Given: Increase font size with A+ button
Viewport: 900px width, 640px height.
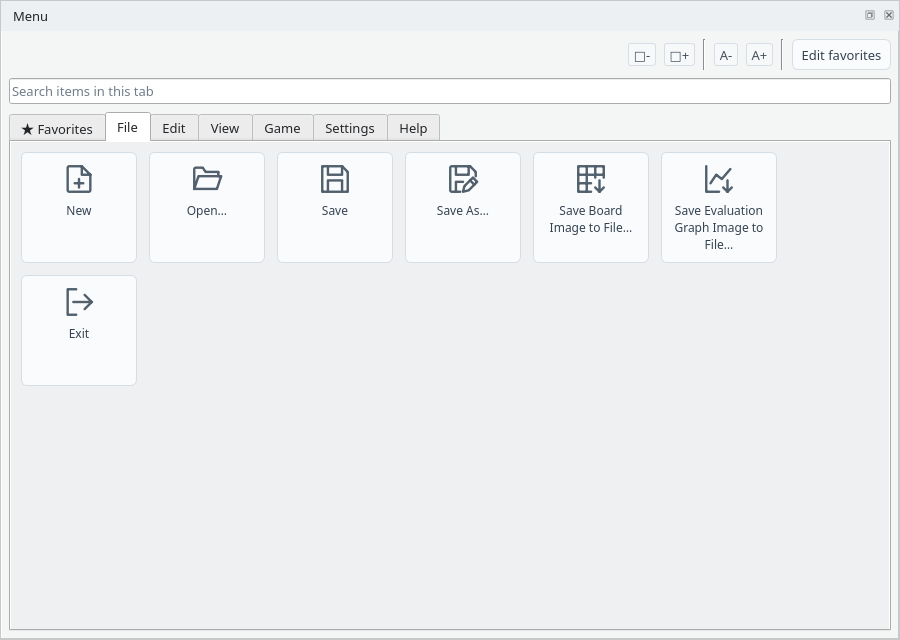Looking at the screenshot, I should pyautogui.click(x=759, y=55).
